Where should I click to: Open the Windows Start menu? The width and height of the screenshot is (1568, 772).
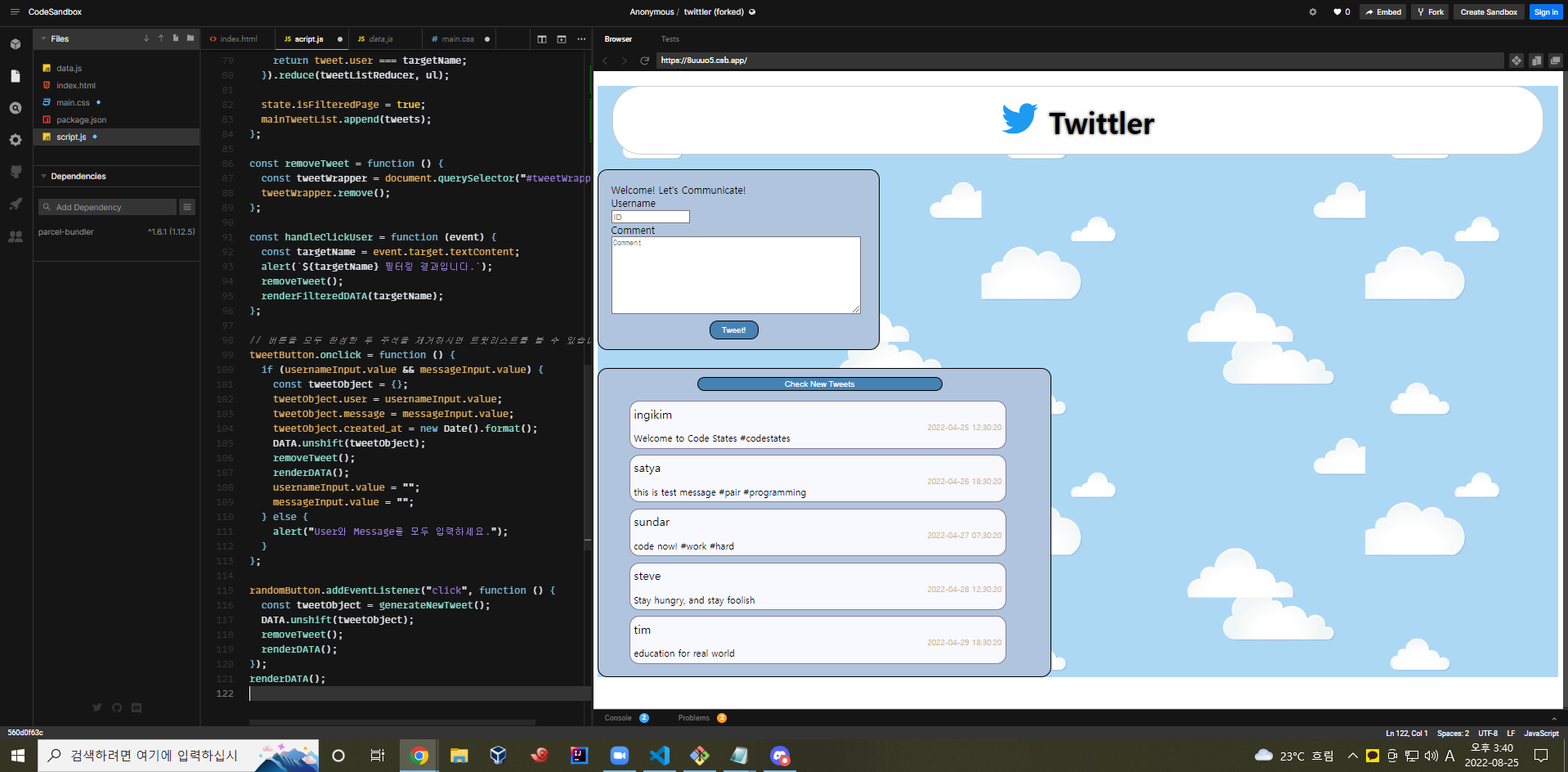click(18, 756)
